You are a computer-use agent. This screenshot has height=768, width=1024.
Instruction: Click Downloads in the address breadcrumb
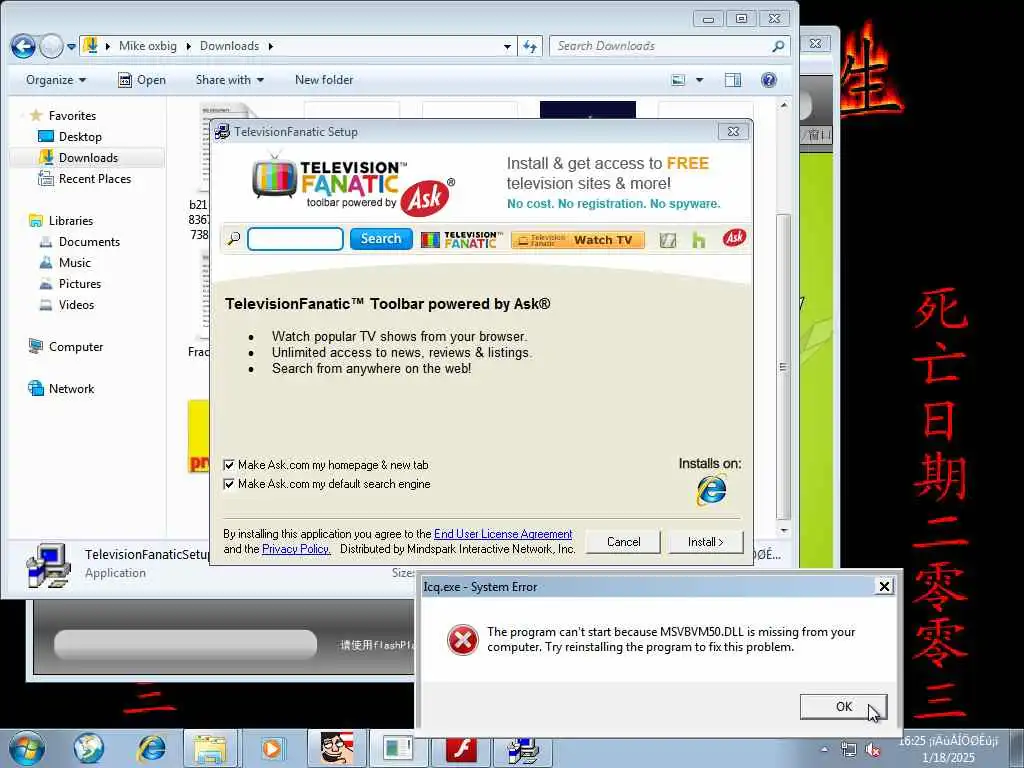tap(229, 46)
